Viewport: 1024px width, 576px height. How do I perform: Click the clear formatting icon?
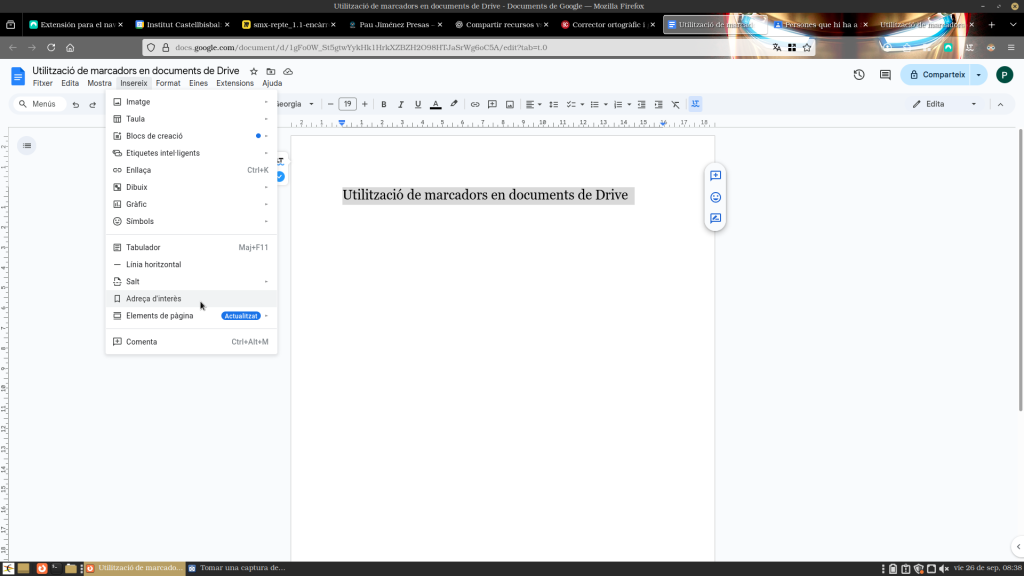point(675,104)
